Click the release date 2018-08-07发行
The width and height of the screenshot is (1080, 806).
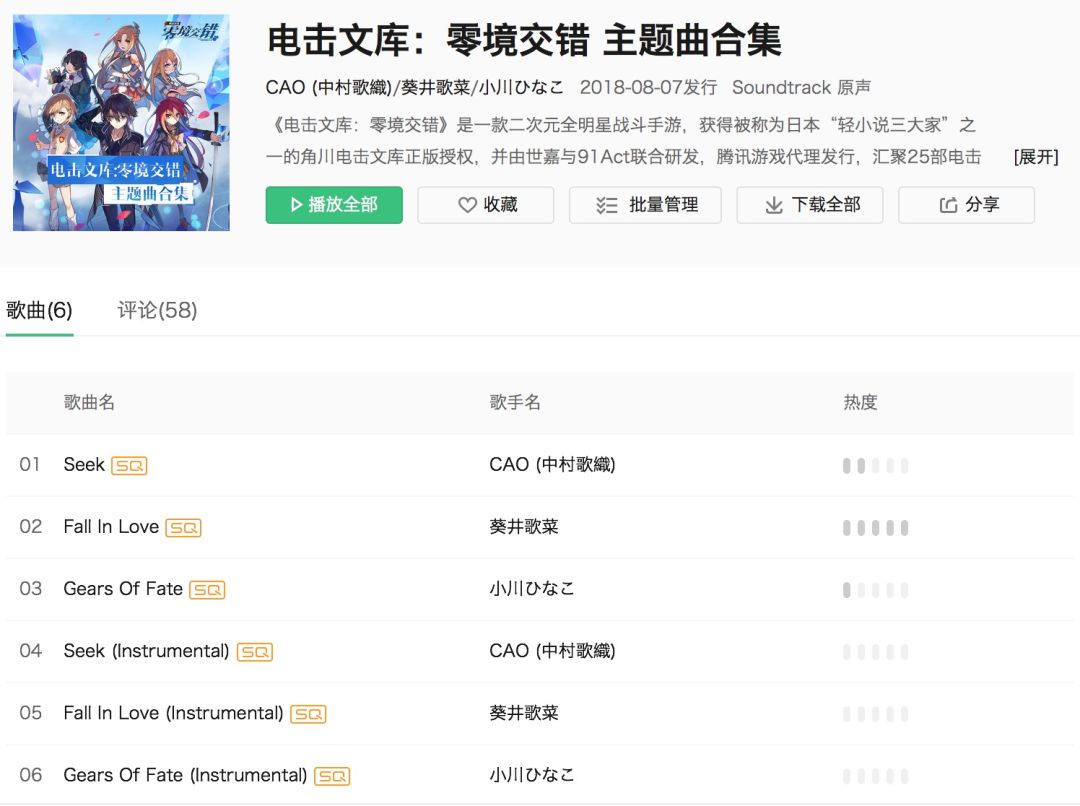(648, 87)
